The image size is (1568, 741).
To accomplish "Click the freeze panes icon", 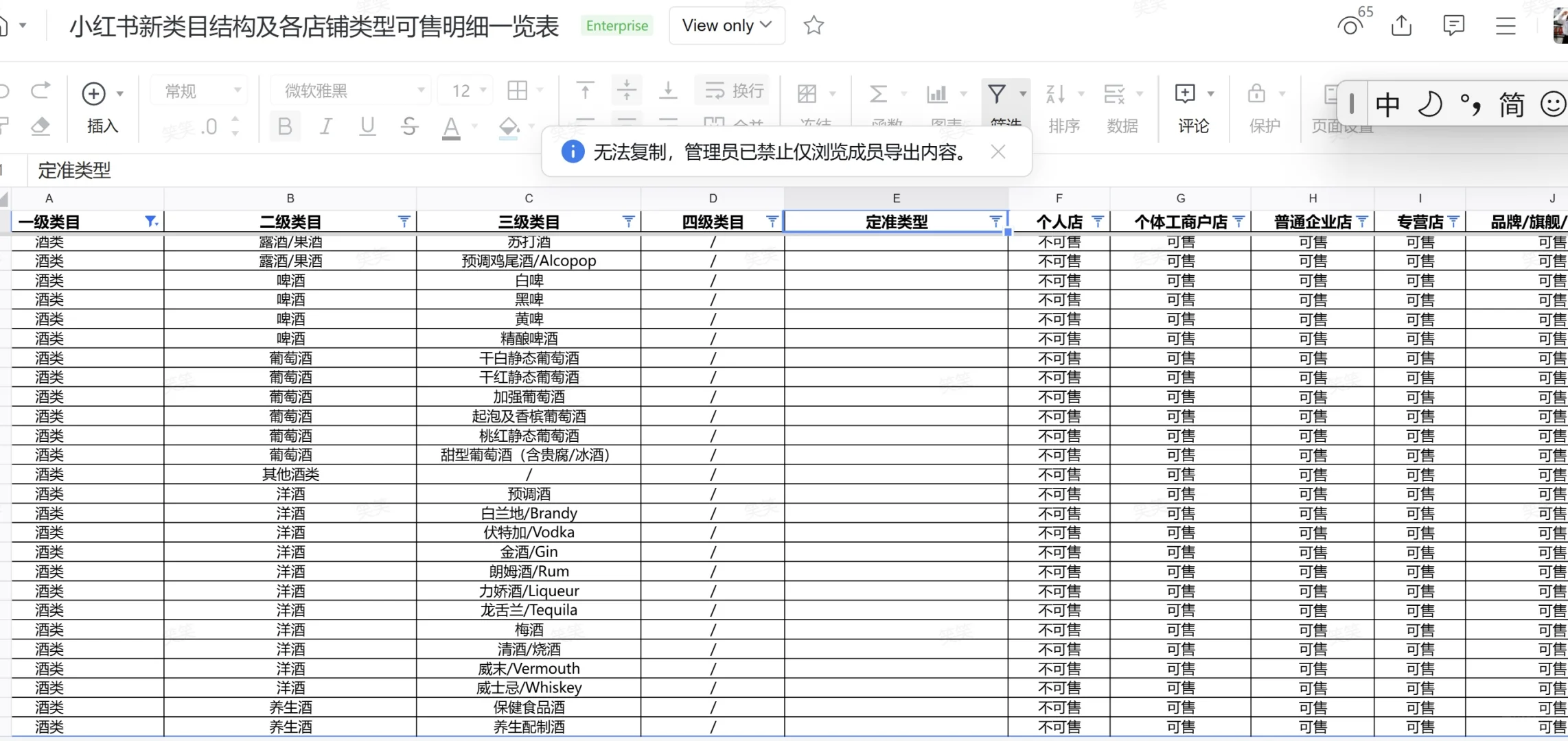I will coord(807,93).
